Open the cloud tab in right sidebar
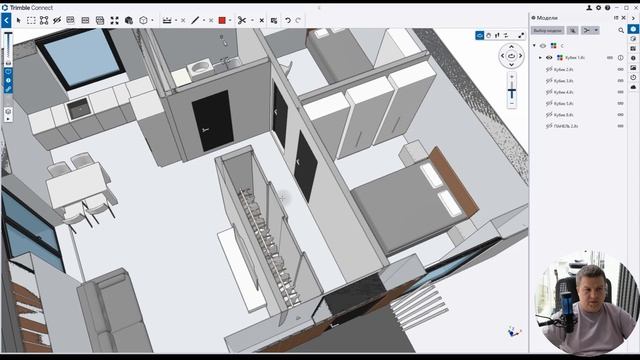This screenshot has width=640, height=360. click(x=633, y=87)
